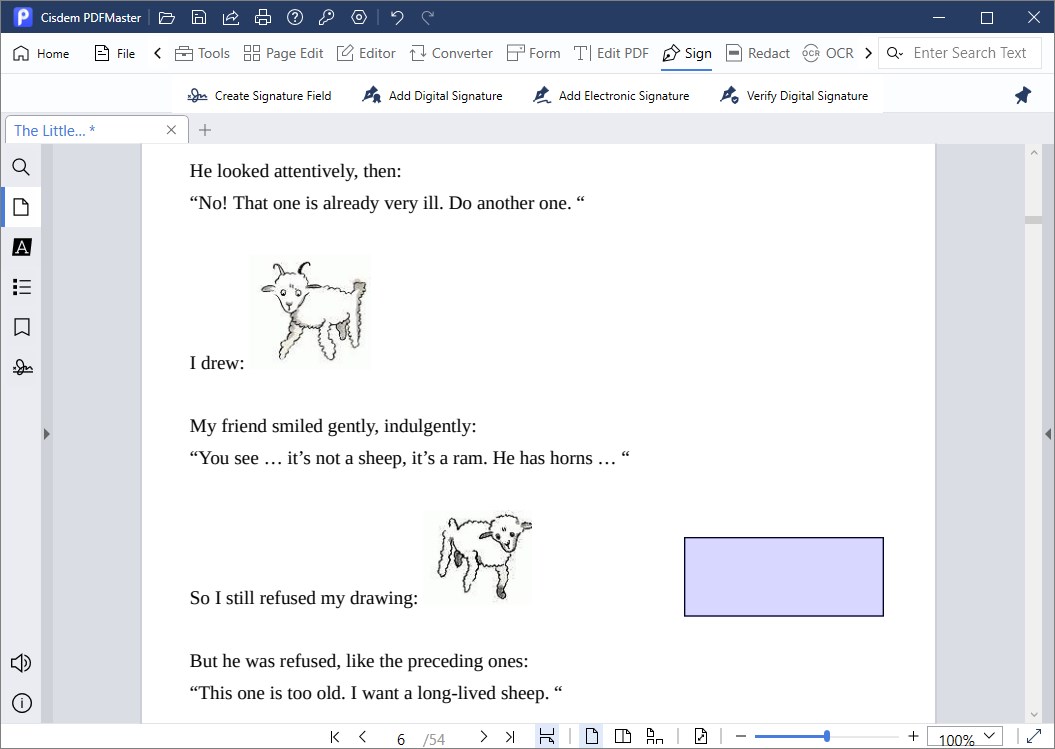Switch to the Converter tab
The image size is (1055, 749).
(x=451, y=53)
